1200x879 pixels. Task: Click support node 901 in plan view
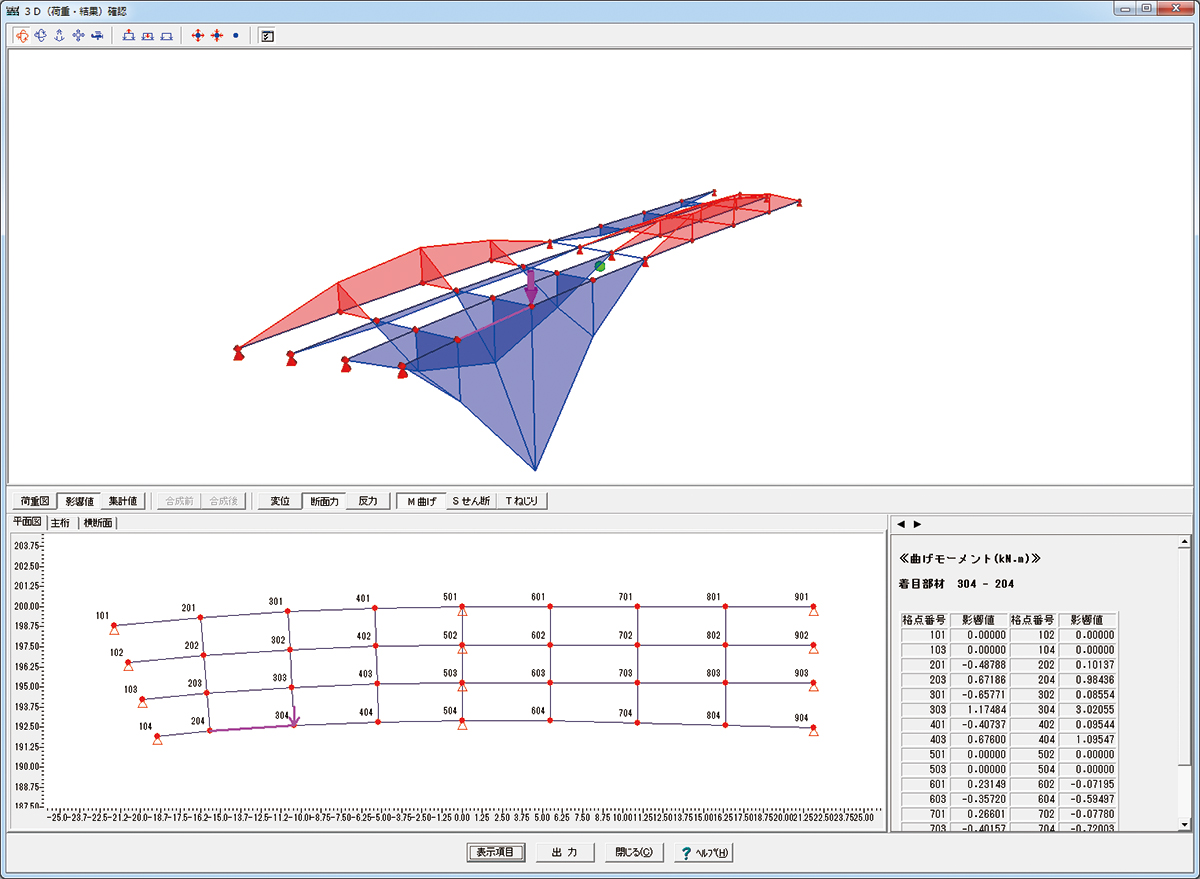pos(813,607)
